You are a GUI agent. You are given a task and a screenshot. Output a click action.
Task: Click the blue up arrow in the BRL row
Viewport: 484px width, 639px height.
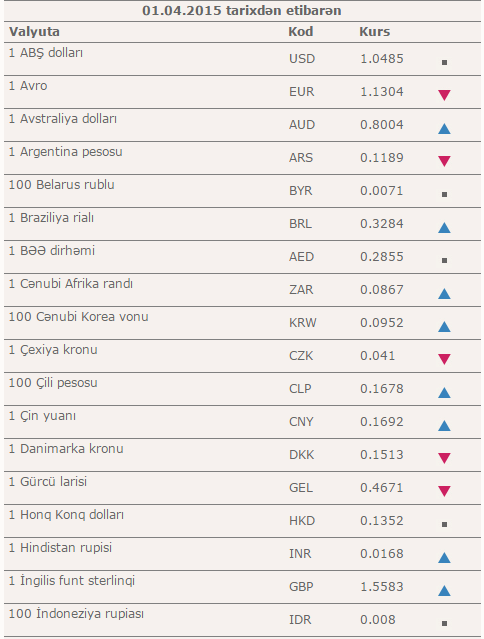point(444,228)
